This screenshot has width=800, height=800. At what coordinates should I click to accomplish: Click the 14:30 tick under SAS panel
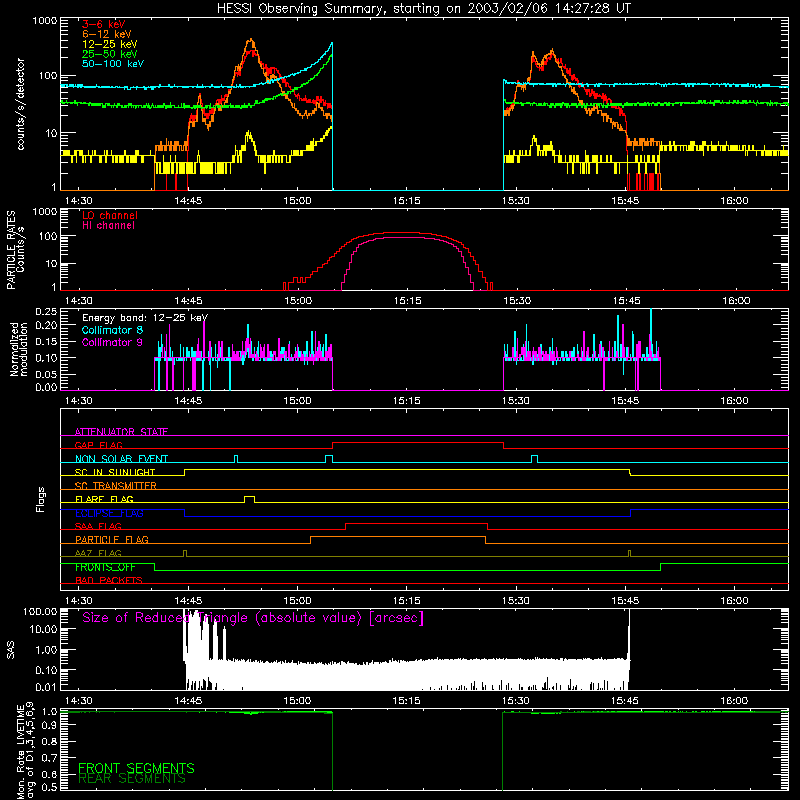[79, 701]
